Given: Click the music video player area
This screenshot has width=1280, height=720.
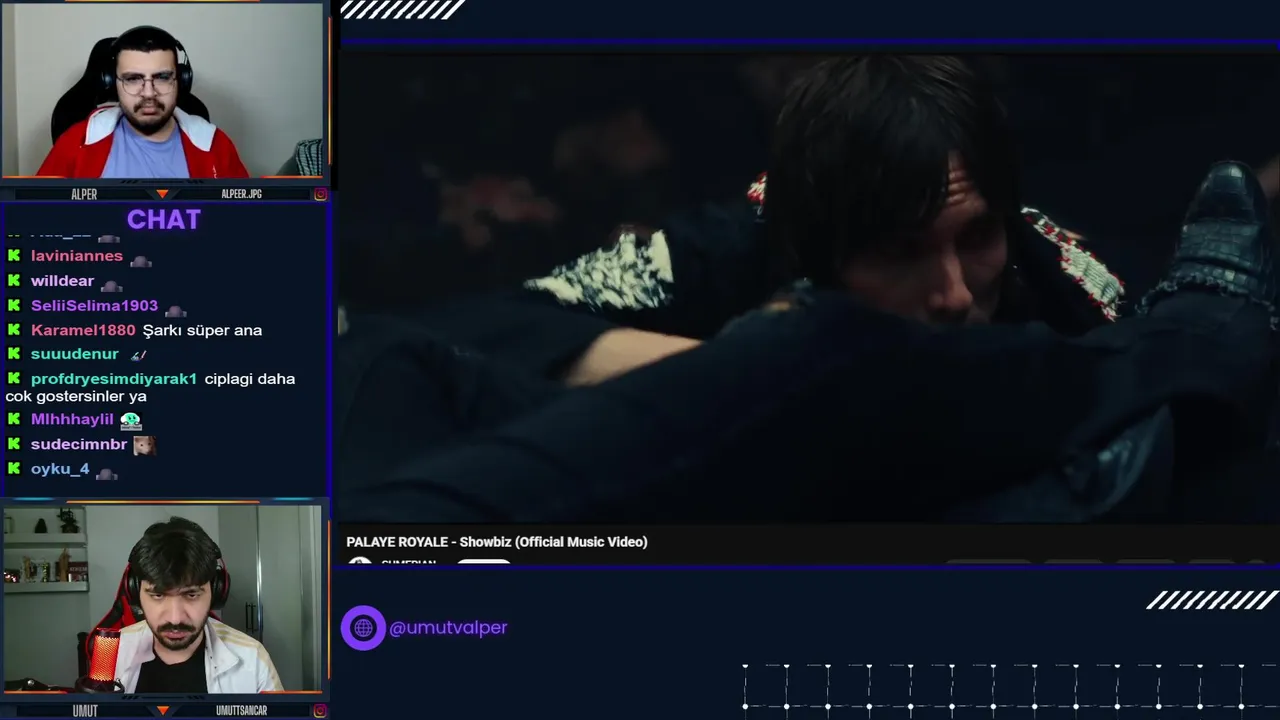Looking at the screenshot, I should [x=809, y=286].
